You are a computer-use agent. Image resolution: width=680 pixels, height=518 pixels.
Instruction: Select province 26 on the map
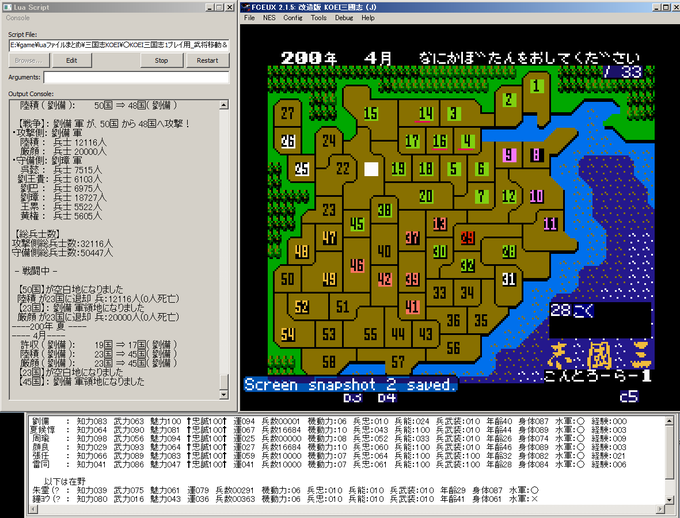(x=288, y=141)
